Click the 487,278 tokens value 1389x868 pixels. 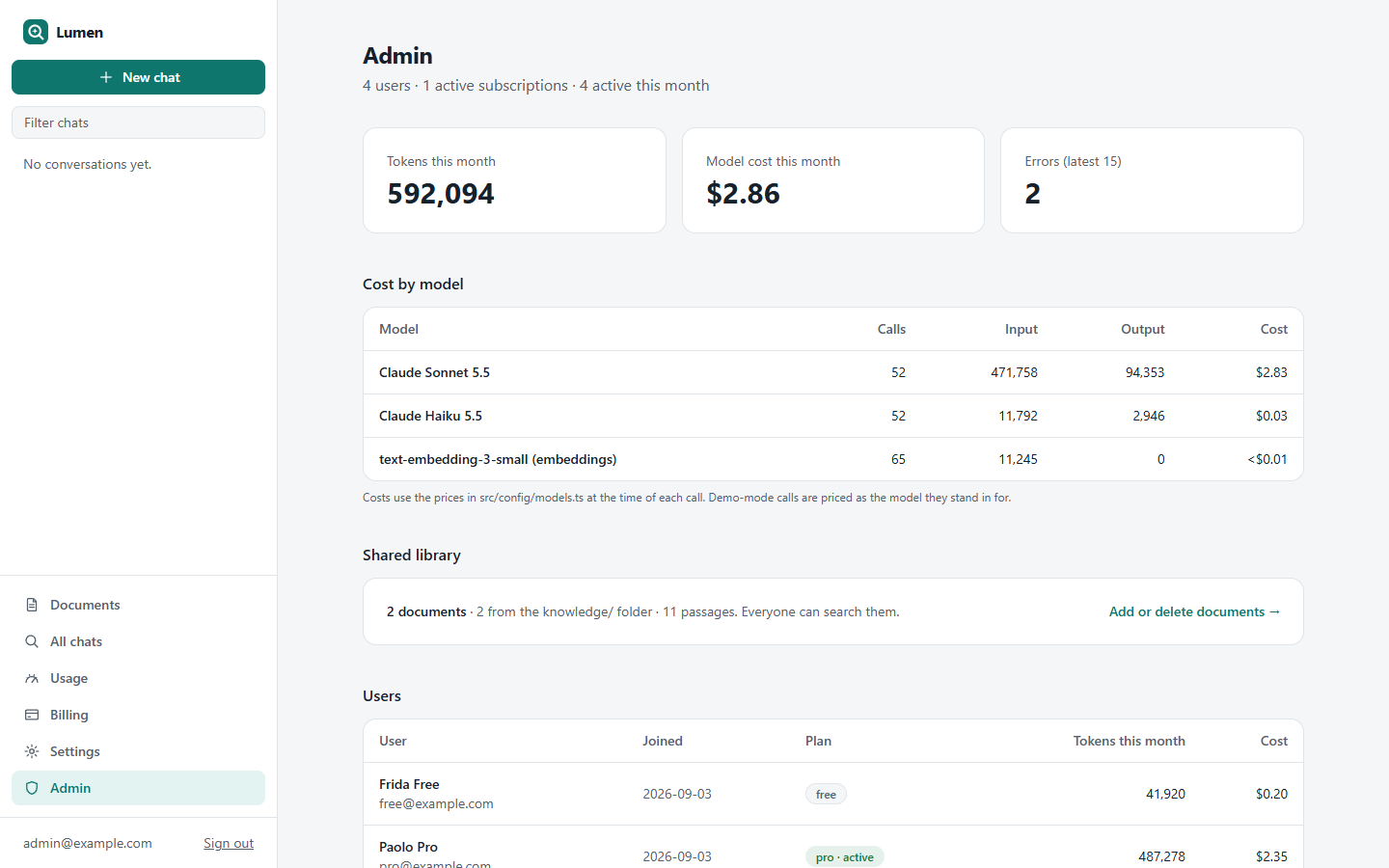pos(1161,856)
